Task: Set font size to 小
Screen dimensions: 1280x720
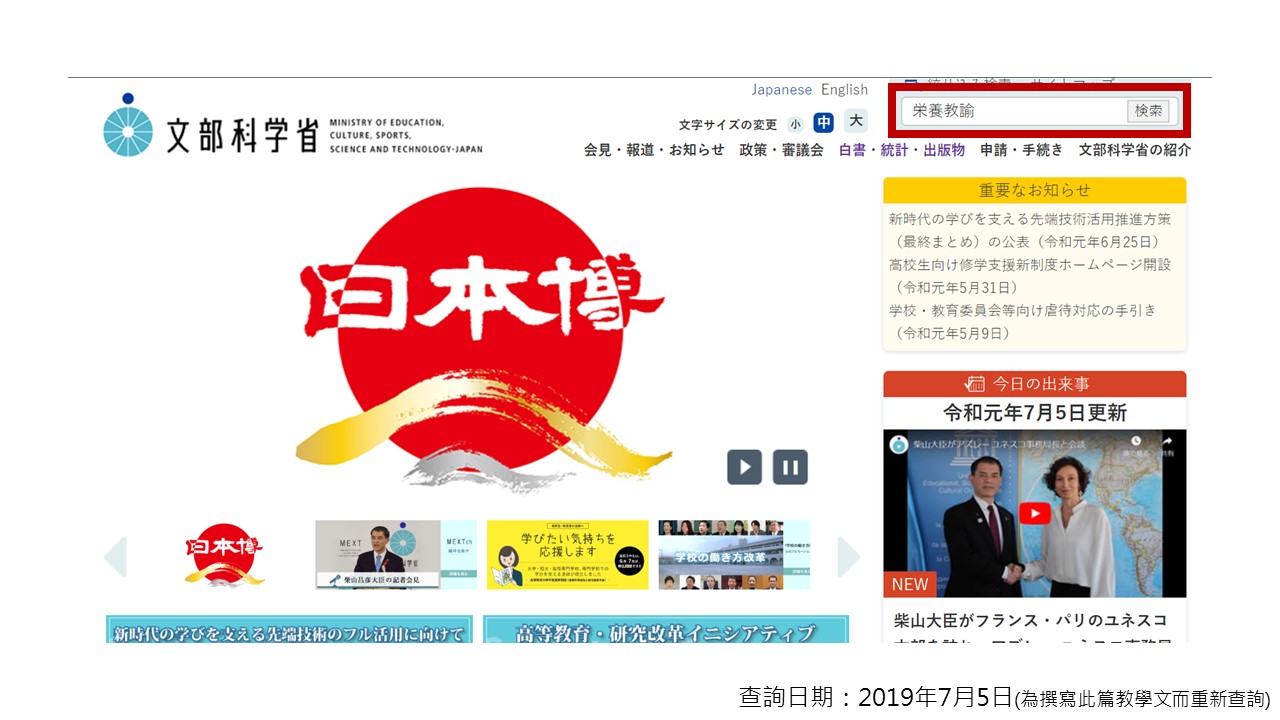Action: pyautogui.click(x=795, y=125)
